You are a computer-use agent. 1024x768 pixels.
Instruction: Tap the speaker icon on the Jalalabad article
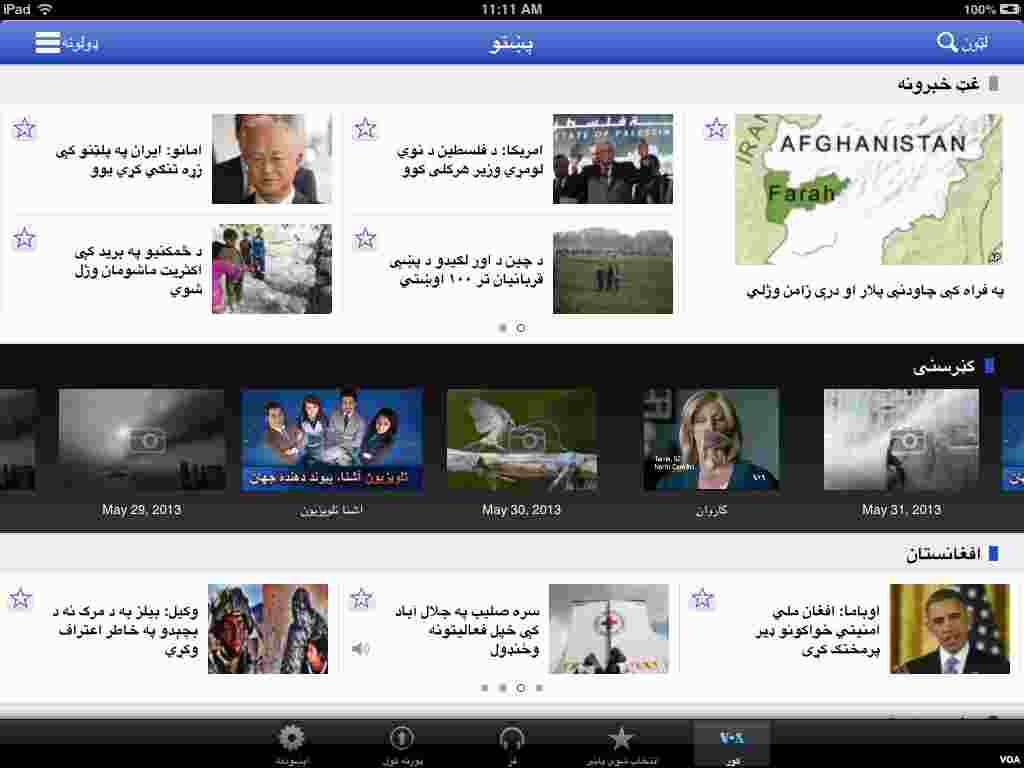click(x=362, y=648)
